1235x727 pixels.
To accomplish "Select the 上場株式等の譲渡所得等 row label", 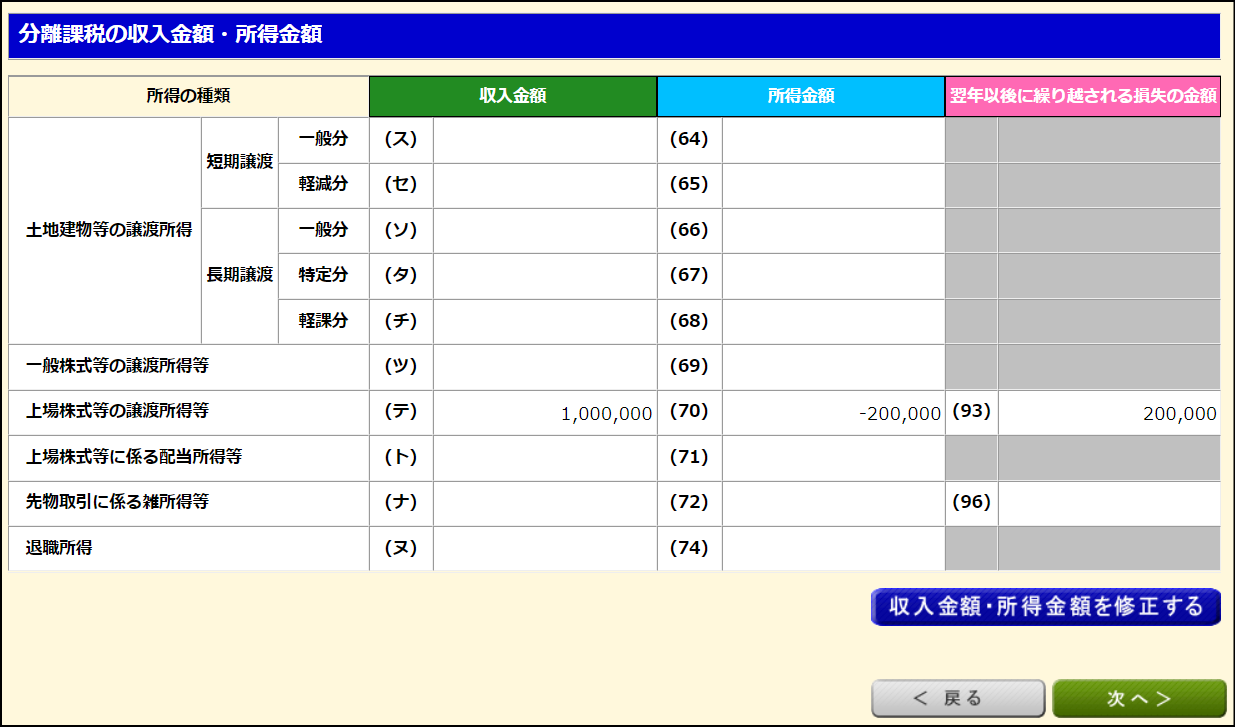I will (117, 411).
